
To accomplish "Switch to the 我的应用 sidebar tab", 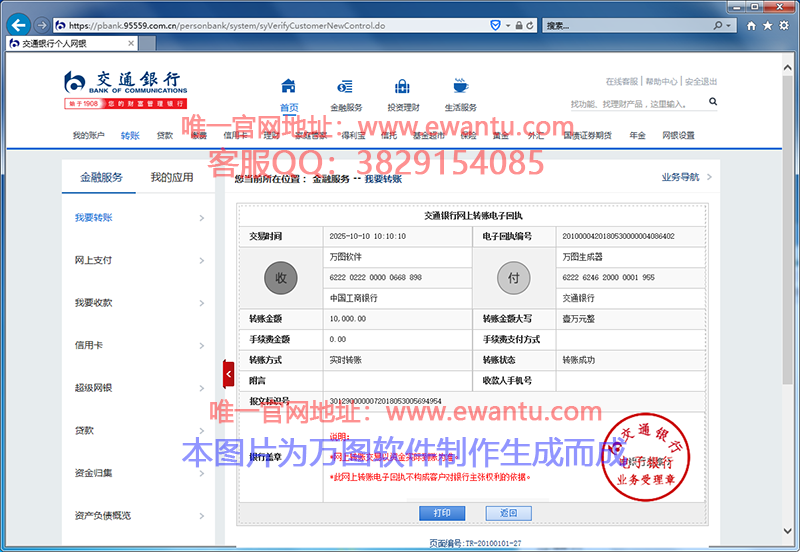I will pyautogui.click(x=172, y=178).
